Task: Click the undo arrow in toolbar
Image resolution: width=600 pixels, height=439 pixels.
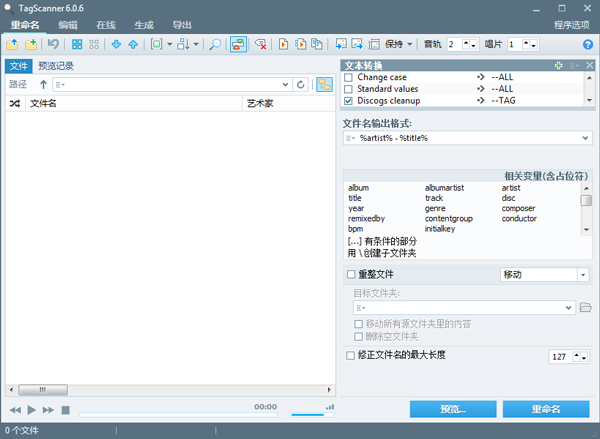Action: point(53,45)
